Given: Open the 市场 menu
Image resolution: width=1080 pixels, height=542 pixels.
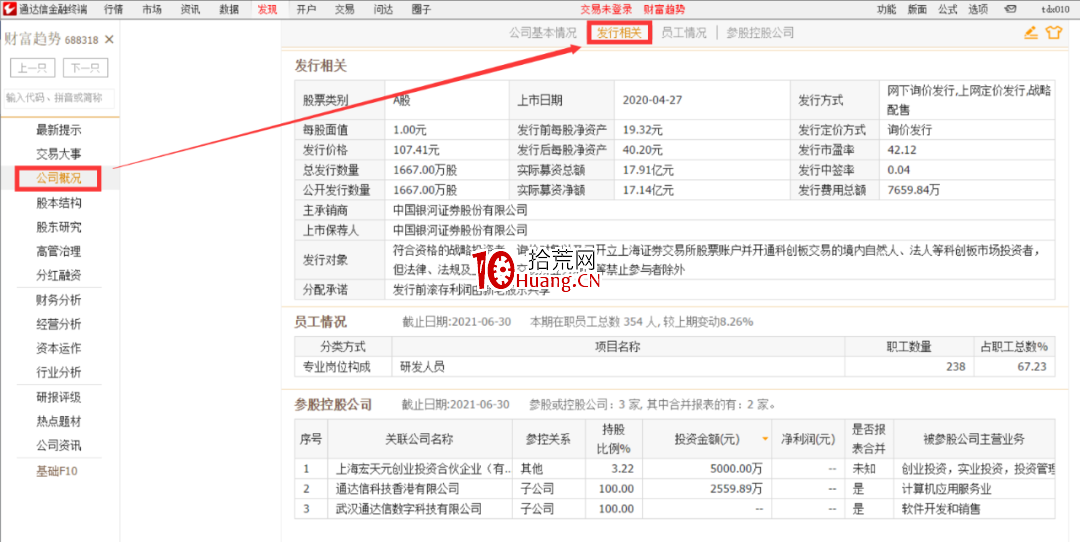Looking at the screenshot, I should (153, 9).
